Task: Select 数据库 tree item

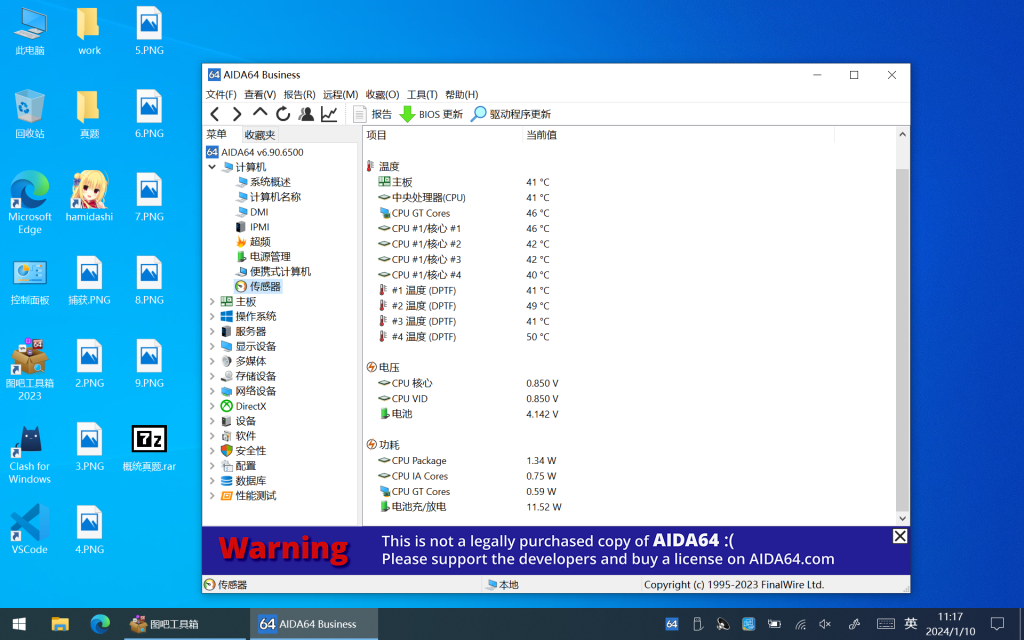Action: click(x=244, y=481)
